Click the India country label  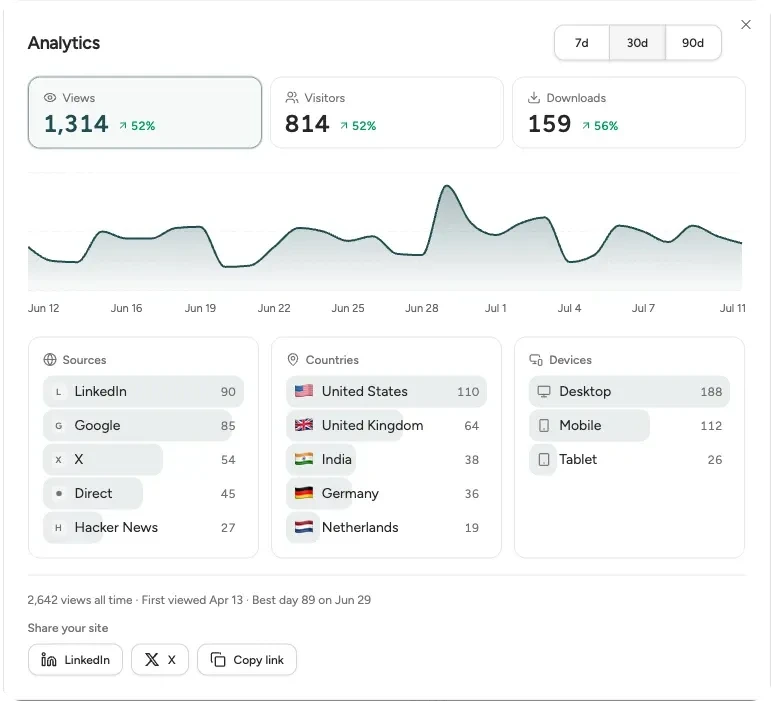click(x=336, y=459)
